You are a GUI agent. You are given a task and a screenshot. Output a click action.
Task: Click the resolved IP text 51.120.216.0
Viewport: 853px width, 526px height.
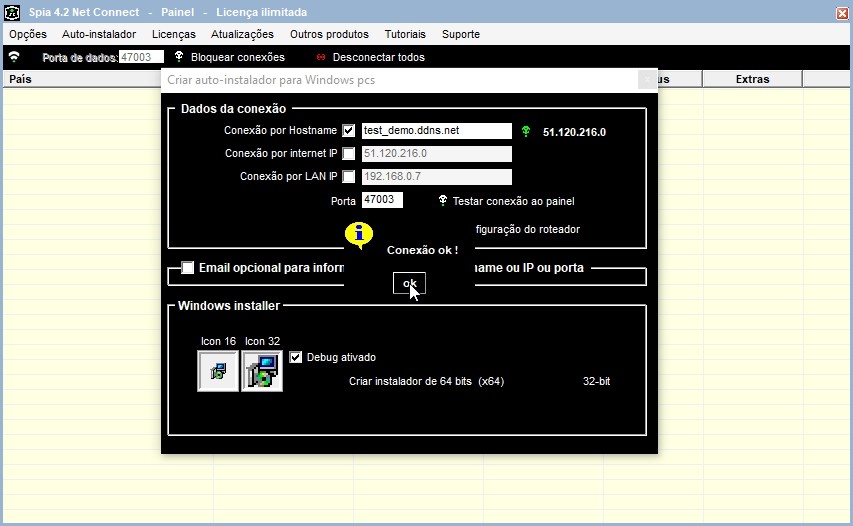coord(574,132)
